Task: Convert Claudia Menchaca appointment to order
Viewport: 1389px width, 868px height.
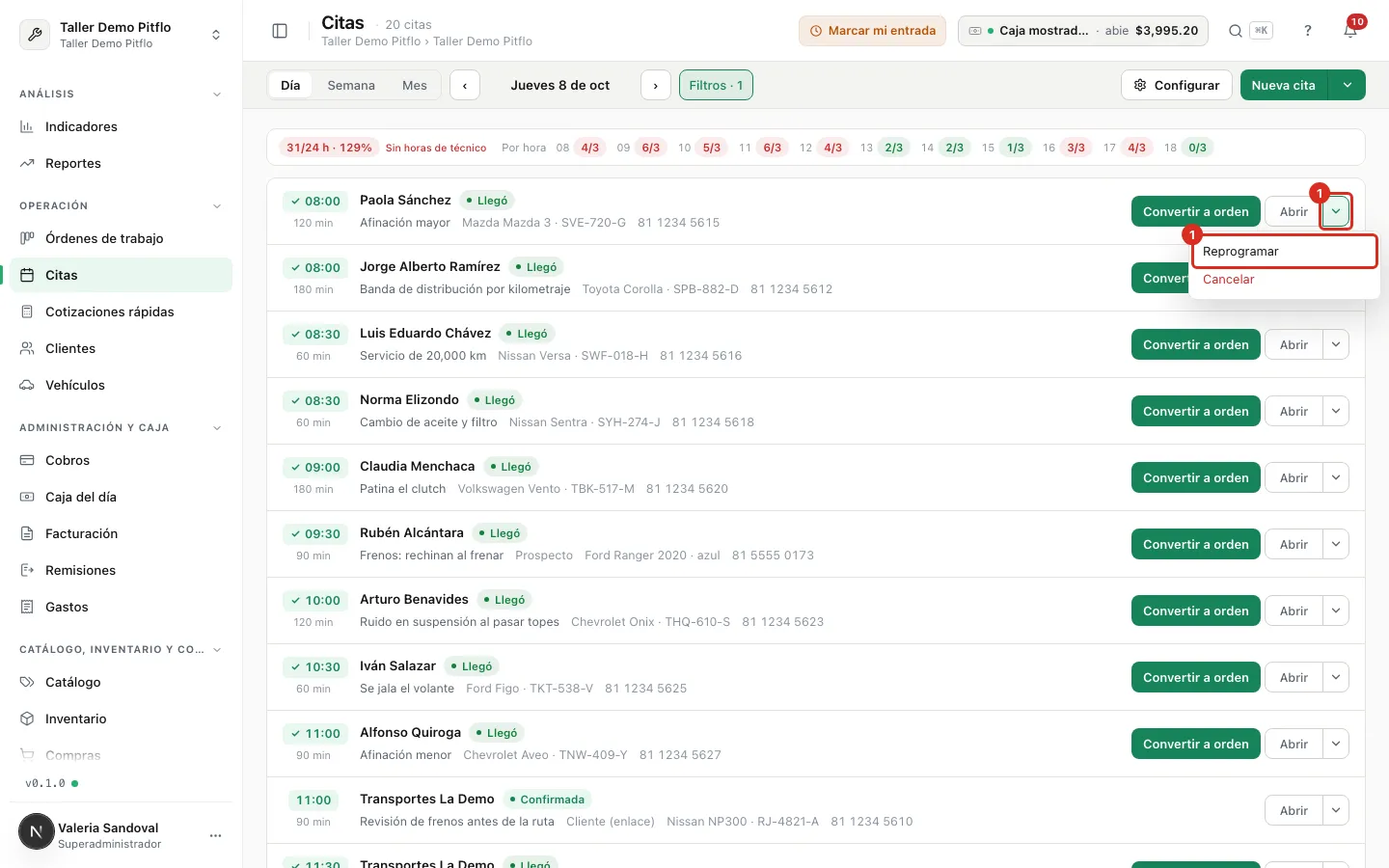Action: [1196, 477]
